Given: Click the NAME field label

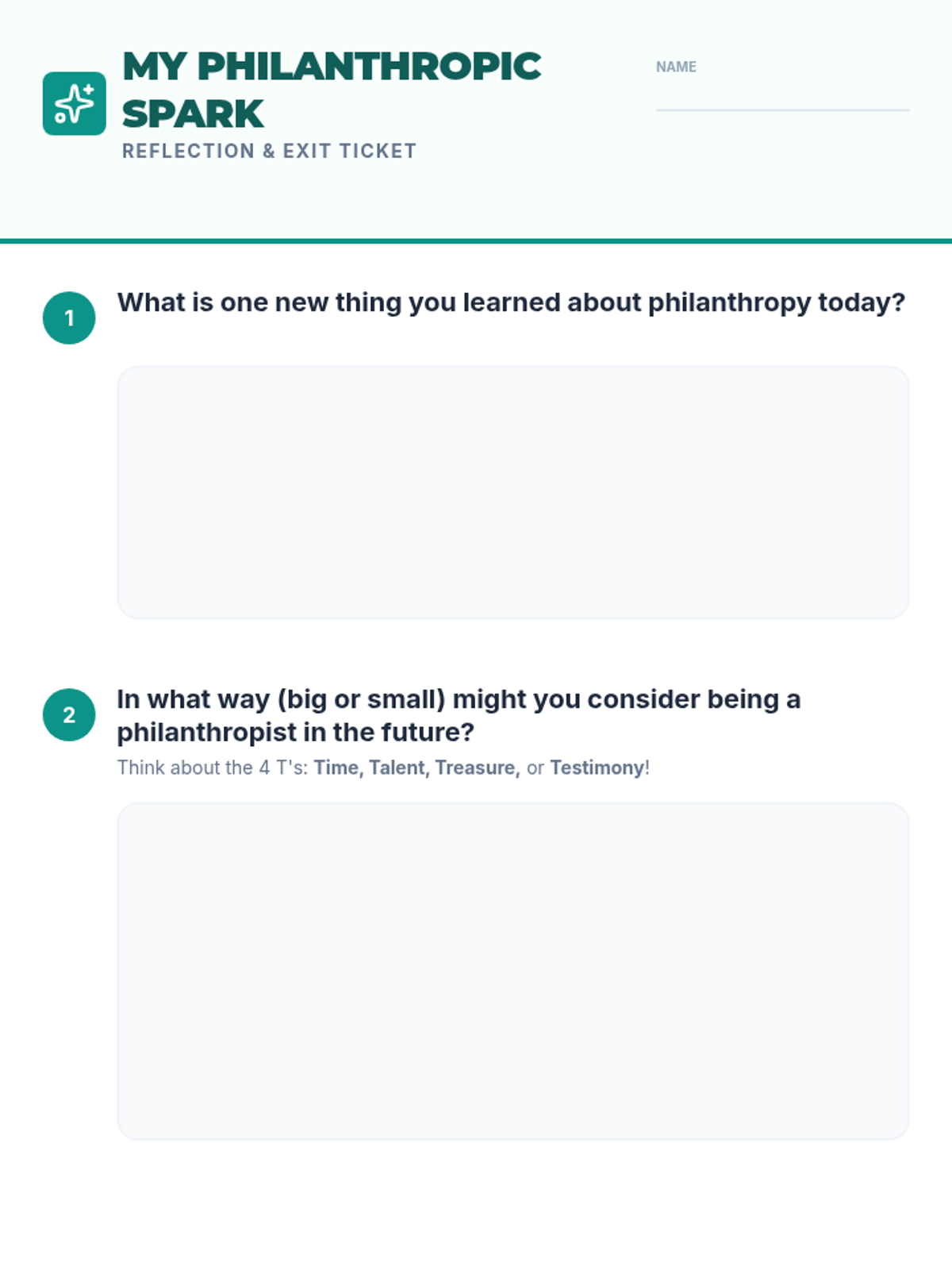Looking at the screenshot, I should coord(676,67).
